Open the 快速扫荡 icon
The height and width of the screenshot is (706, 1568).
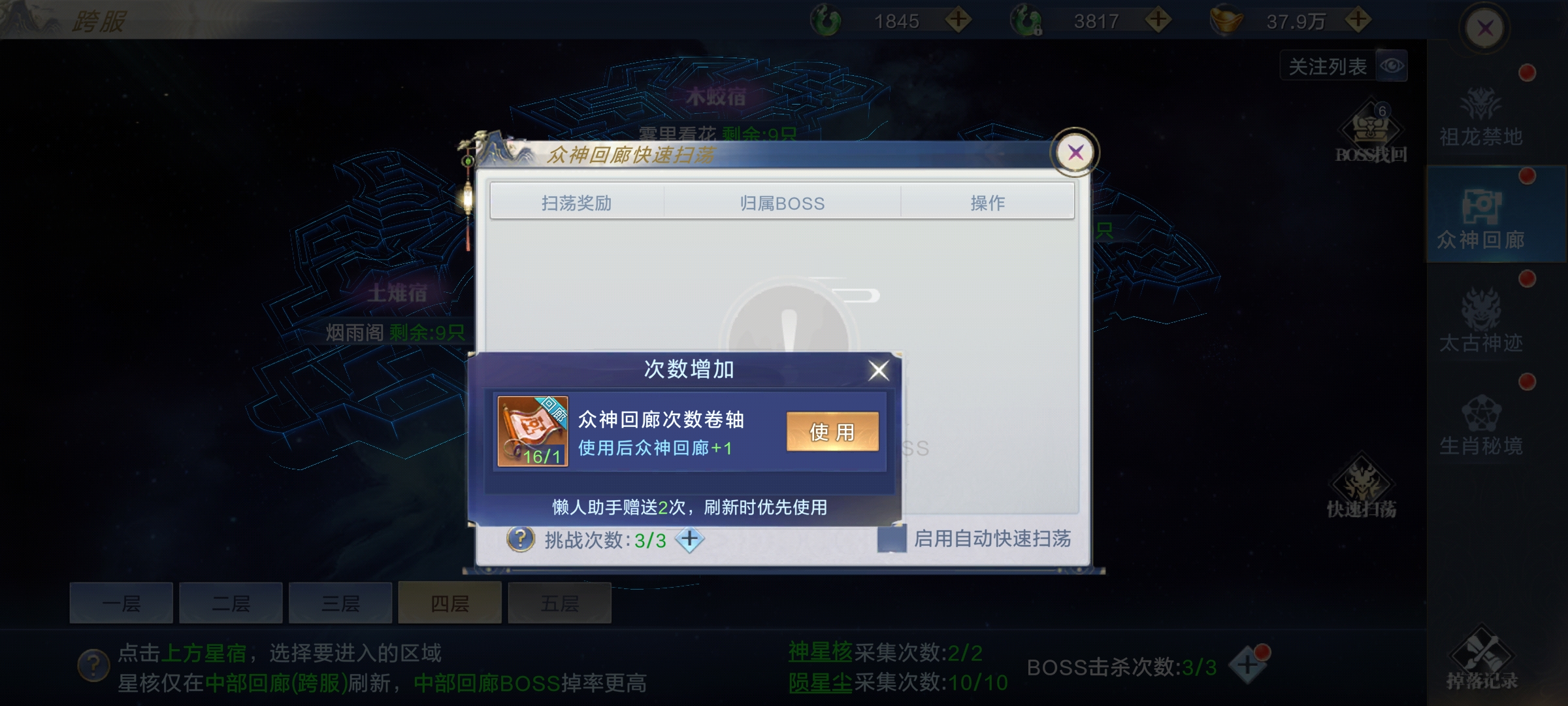tap(1362, 487)
